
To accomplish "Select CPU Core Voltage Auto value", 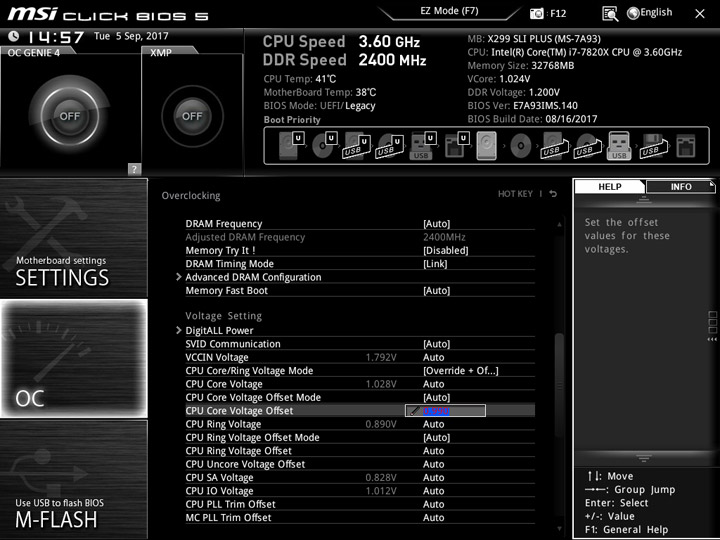I will (x=433, y=384).
